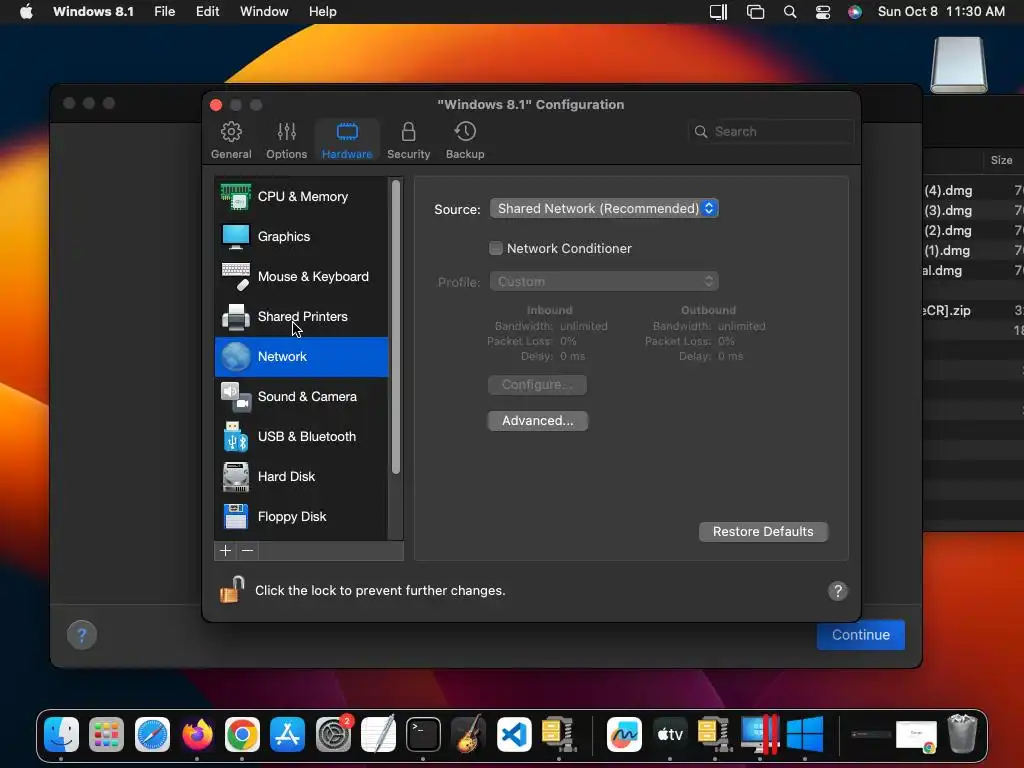1024x768 pixels.
Task: Open the Apple menu
Action: click(26, 12)
